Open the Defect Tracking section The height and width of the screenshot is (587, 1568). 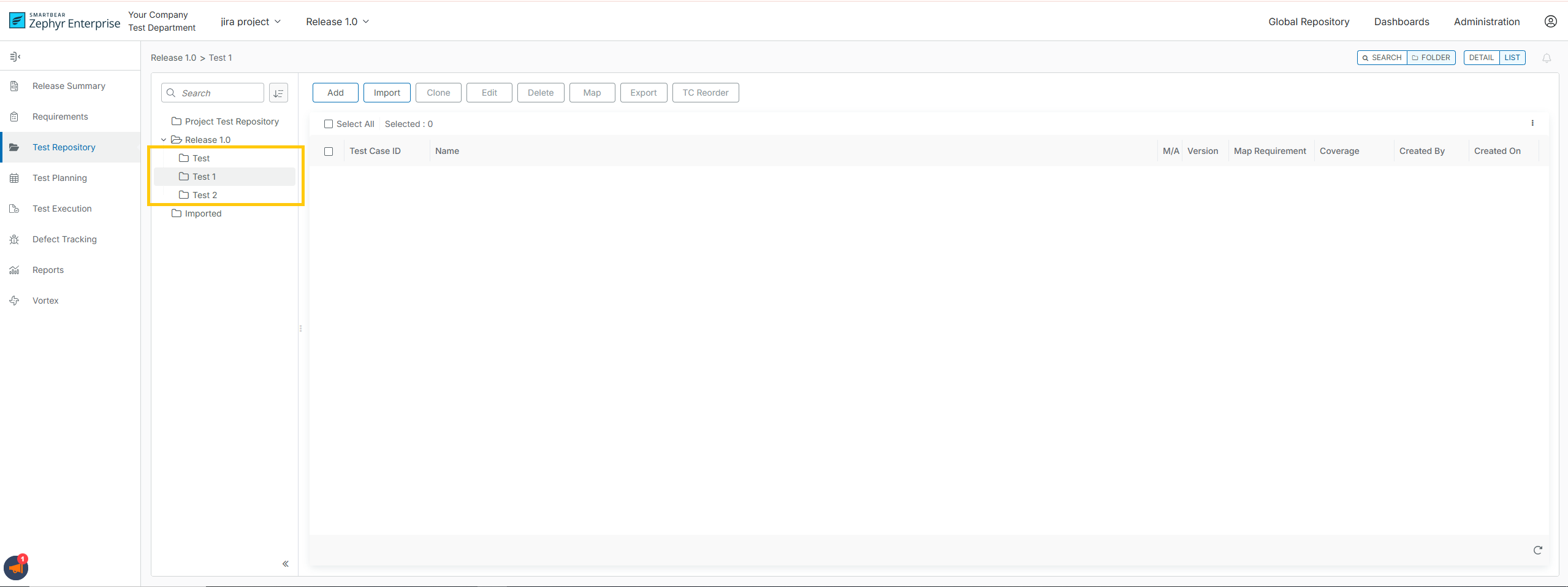[64, 239]
